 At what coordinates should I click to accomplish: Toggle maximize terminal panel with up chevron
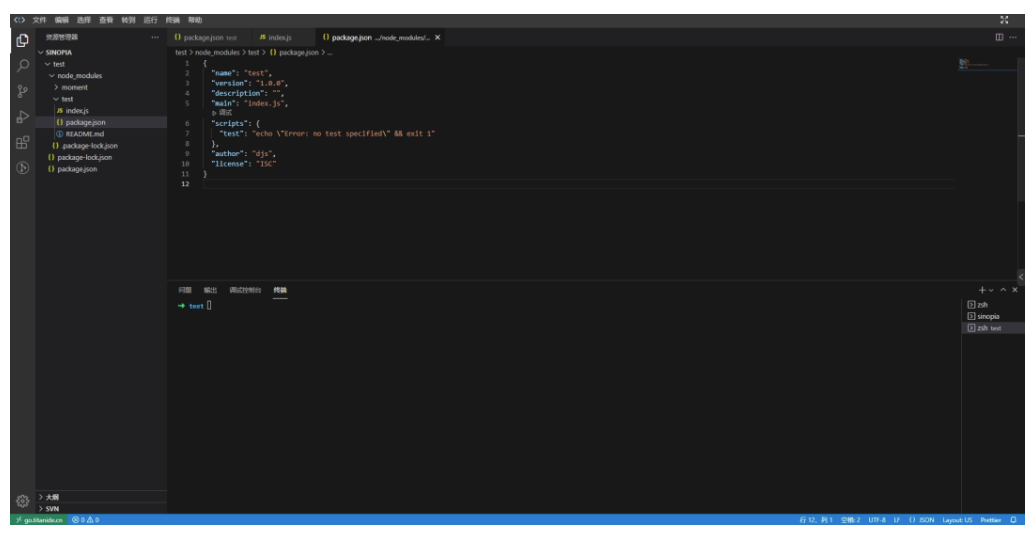tap(1003, 290)
